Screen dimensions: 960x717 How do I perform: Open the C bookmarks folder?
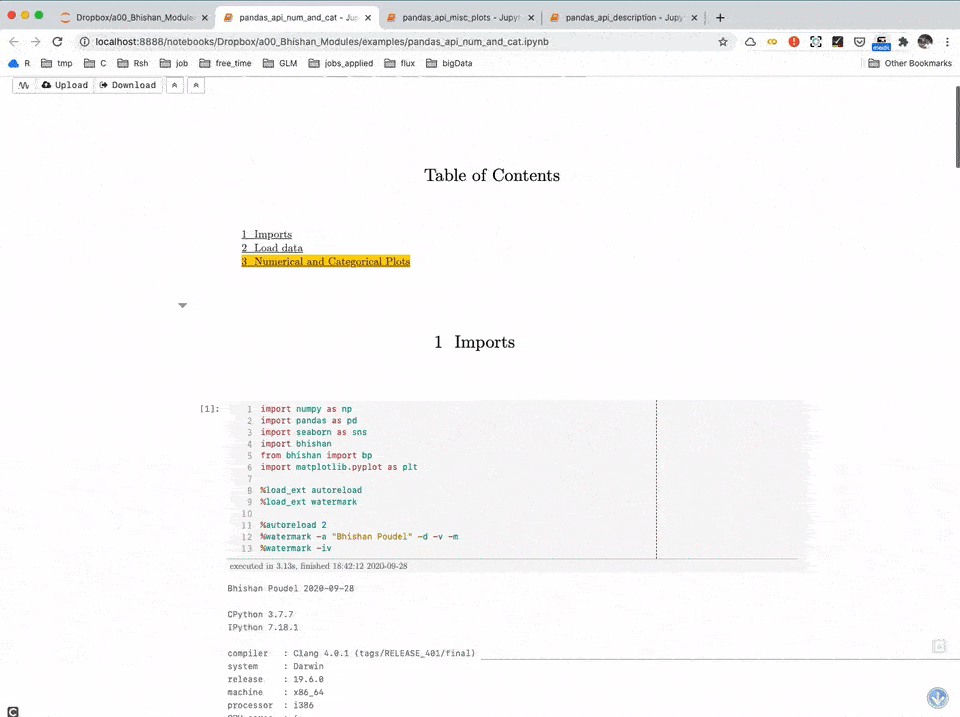click(x=95, y=63)
